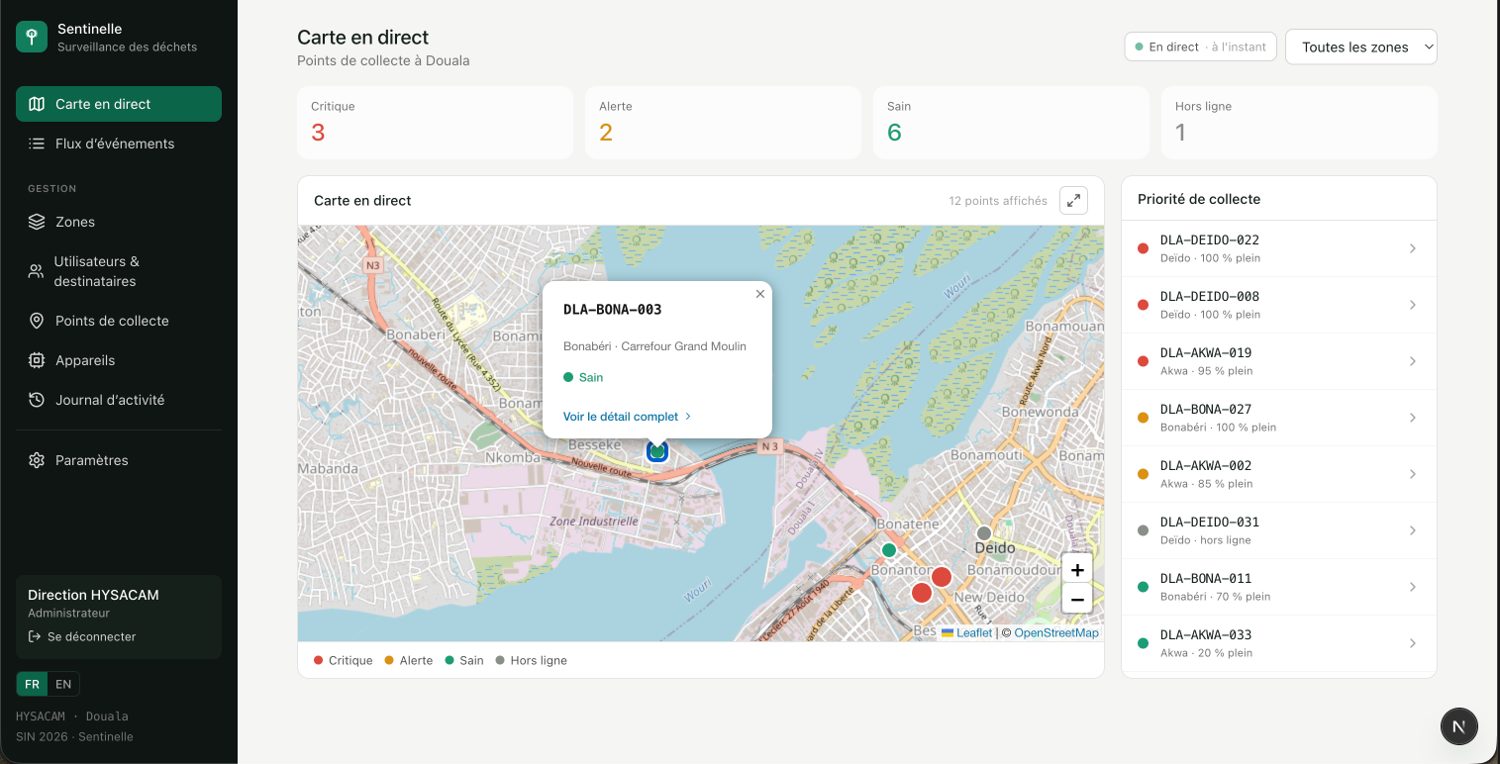The image size is (1500, 764).
Task: Open the Toutes les zones dropdown
Action: coord(1361,47)
